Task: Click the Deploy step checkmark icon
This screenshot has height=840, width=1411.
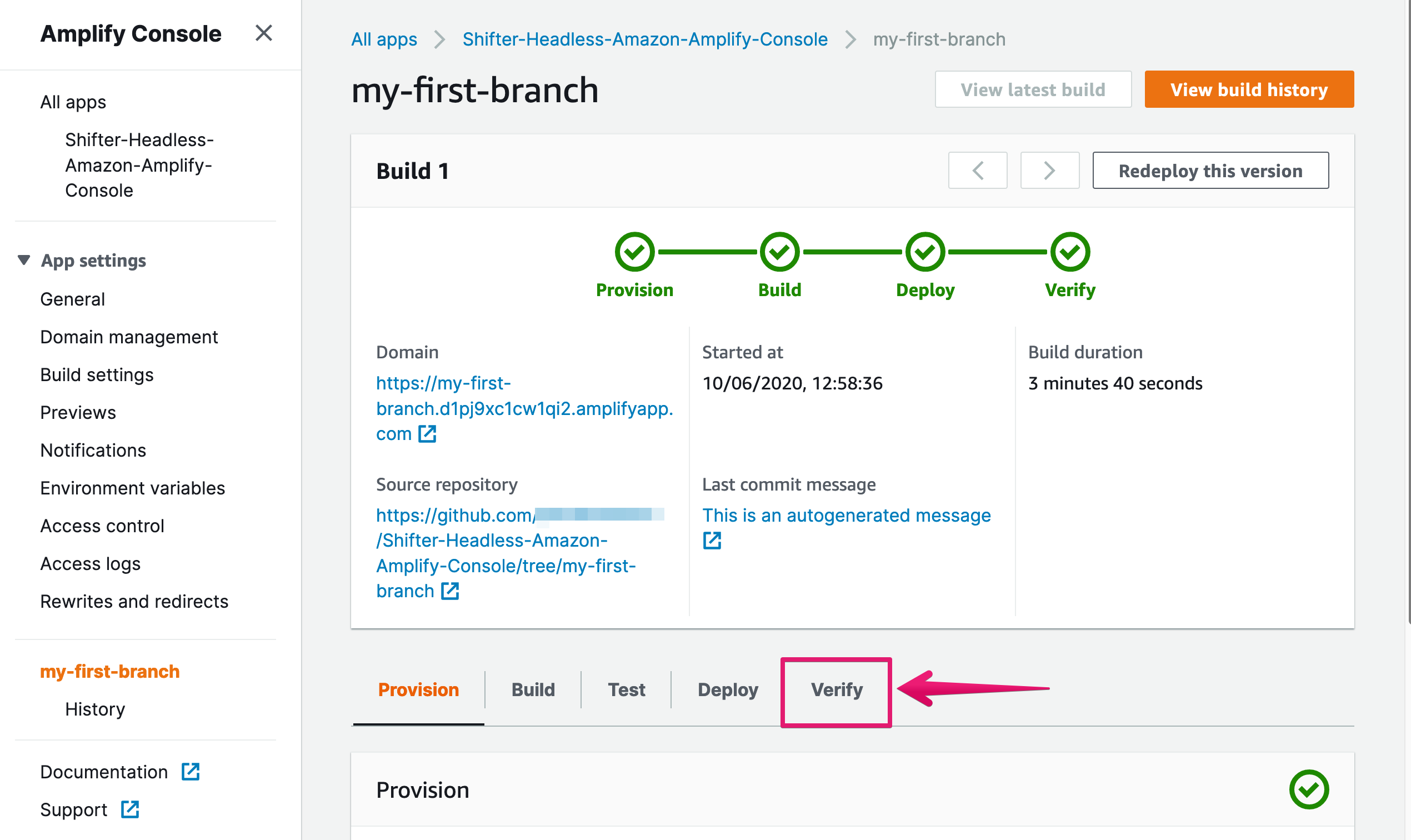Action: (x=925, y=252)
